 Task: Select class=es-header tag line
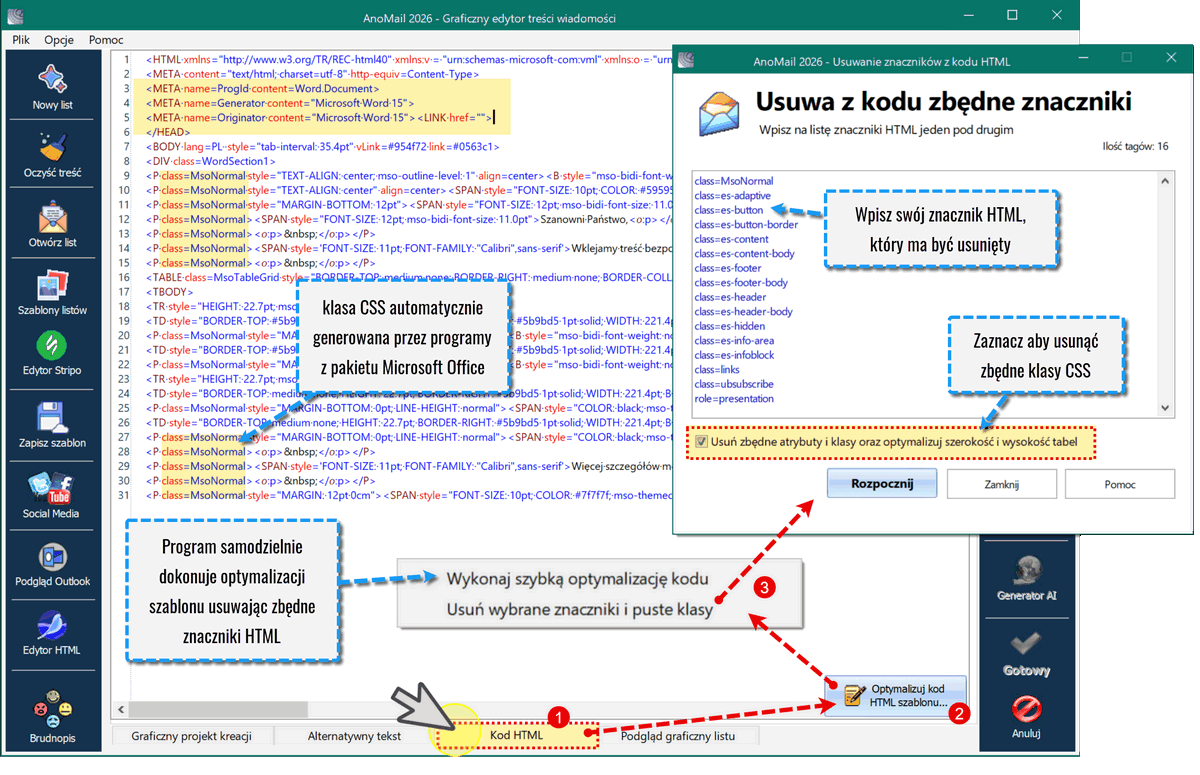tap(730, 297)
